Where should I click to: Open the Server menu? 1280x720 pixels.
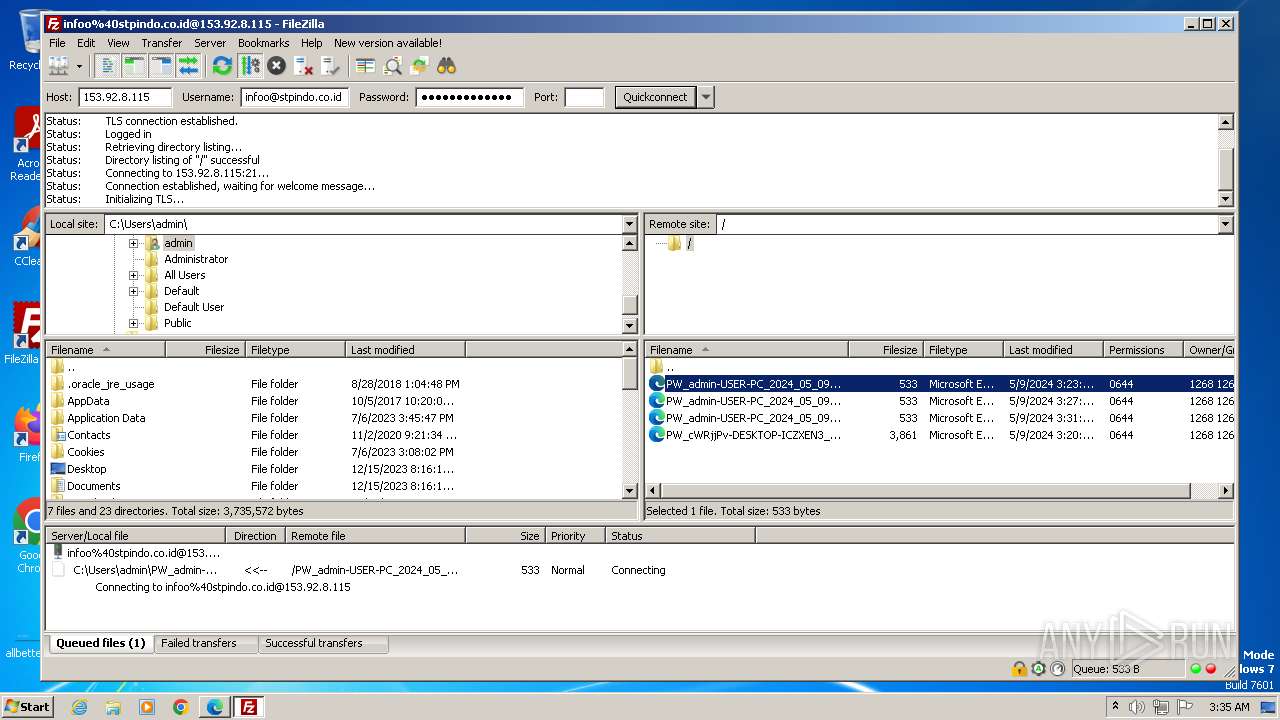[x=210, y=43]
